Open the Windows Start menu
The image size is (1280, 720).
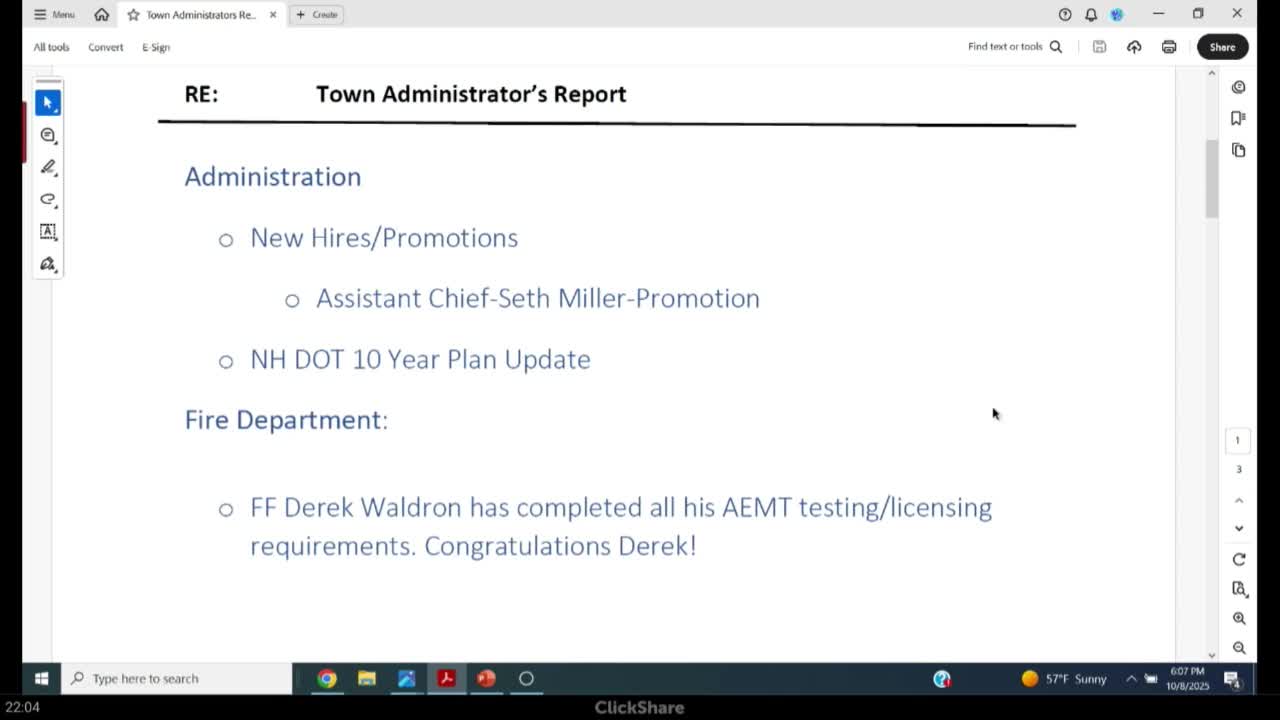pyautogui.click(x=41, y=678)
